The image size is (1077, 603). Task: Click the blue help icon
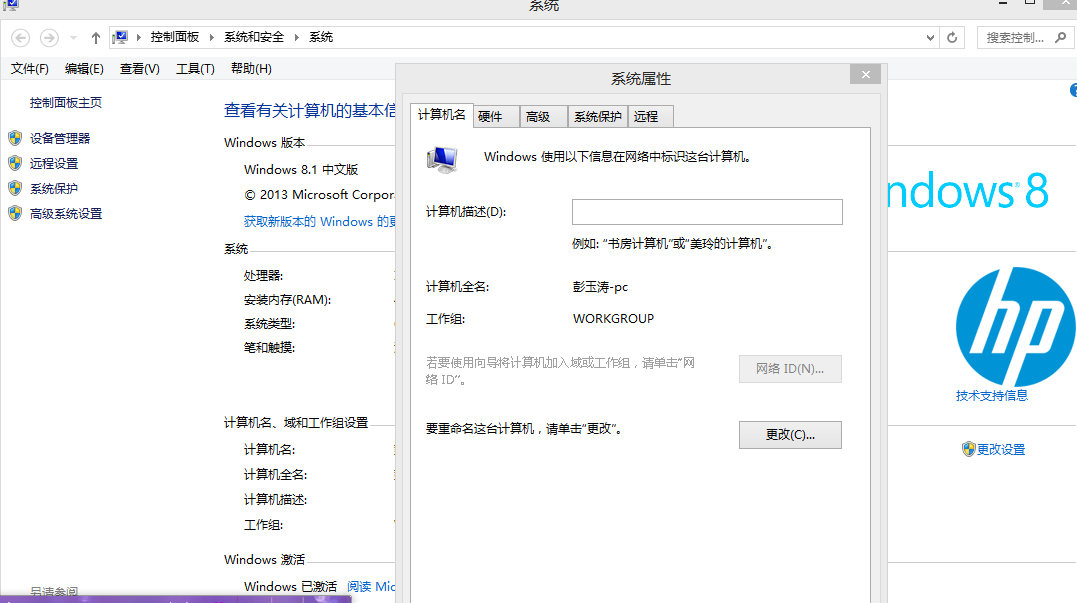(x=1074, y=90)
